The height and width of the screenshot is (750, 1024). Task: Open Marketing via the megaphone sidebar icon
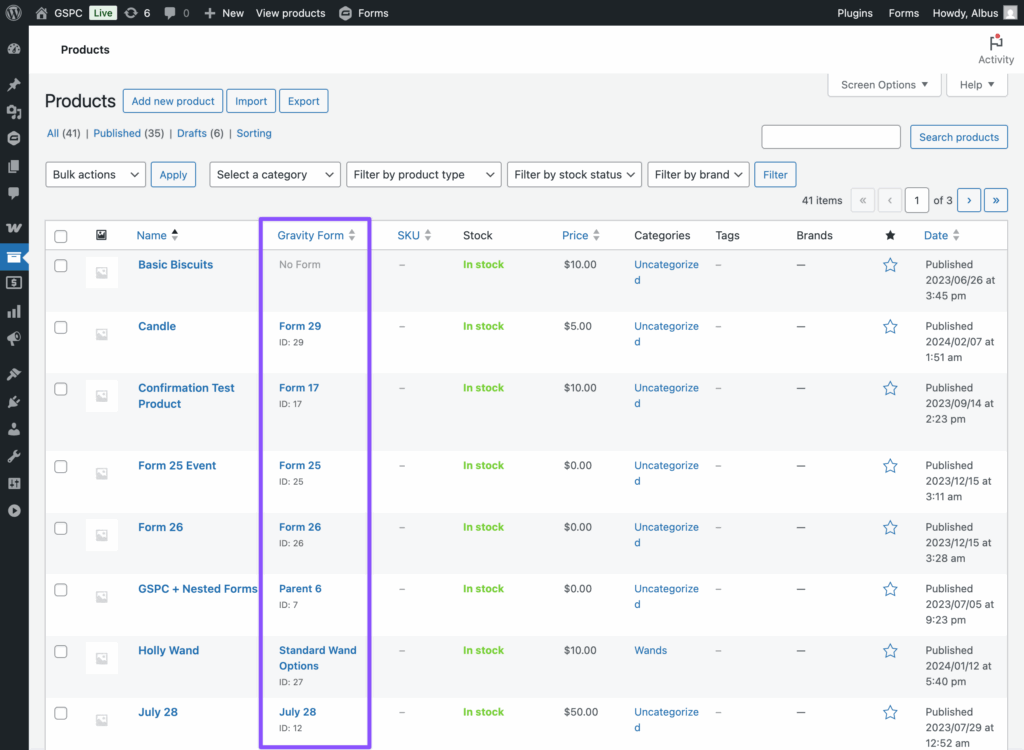point(14,338)
